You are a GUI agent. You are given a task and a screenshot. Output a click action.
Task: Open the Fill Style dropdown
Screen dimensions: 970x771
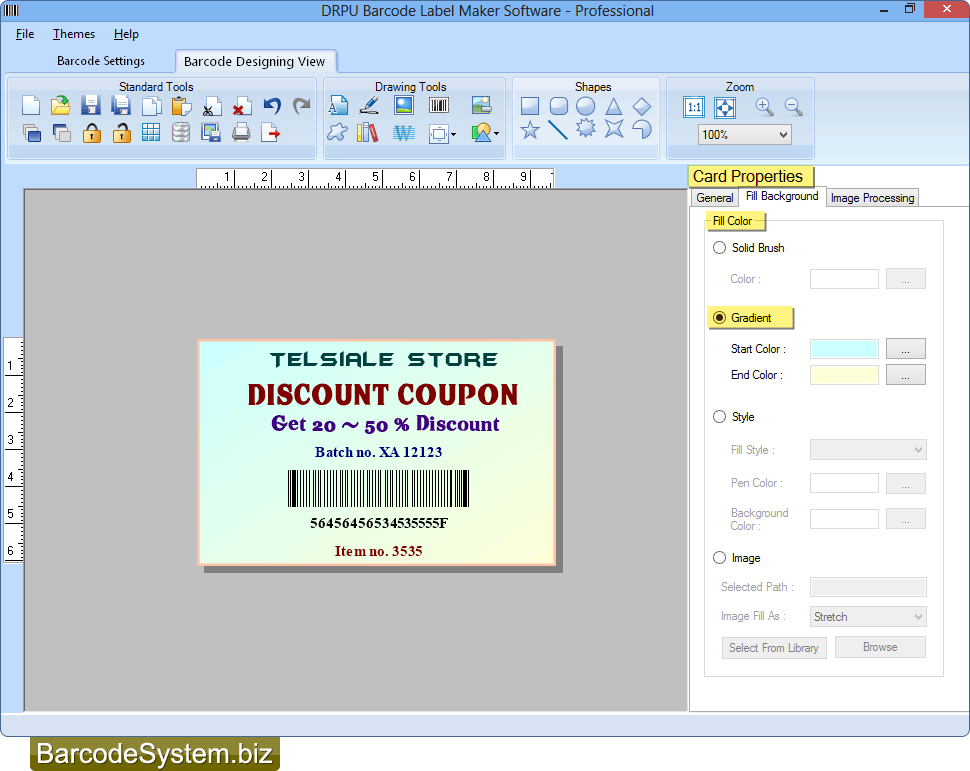pos(918,450)
